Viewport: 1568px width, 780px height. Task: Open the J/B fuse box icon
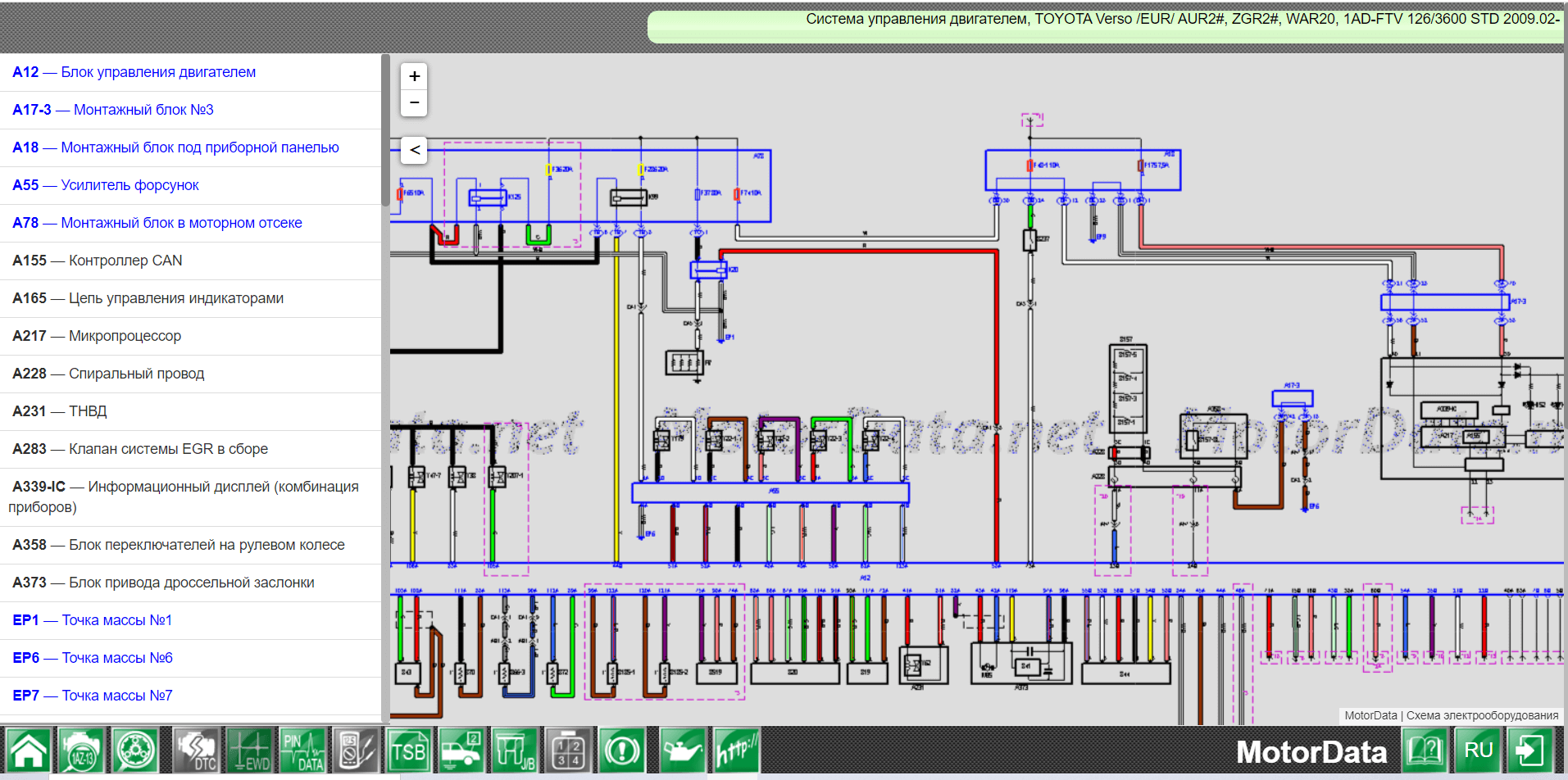(x=515, y=751)
